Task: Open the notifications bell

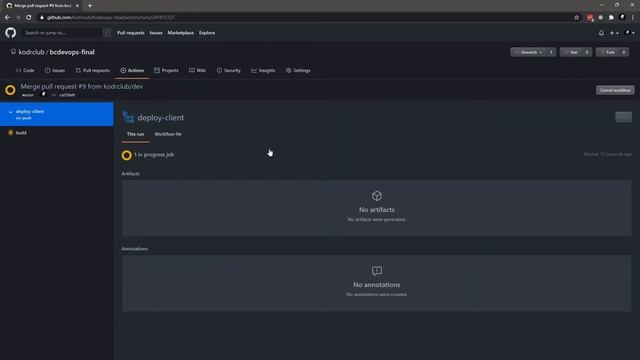Action: [x=601, y=33]
